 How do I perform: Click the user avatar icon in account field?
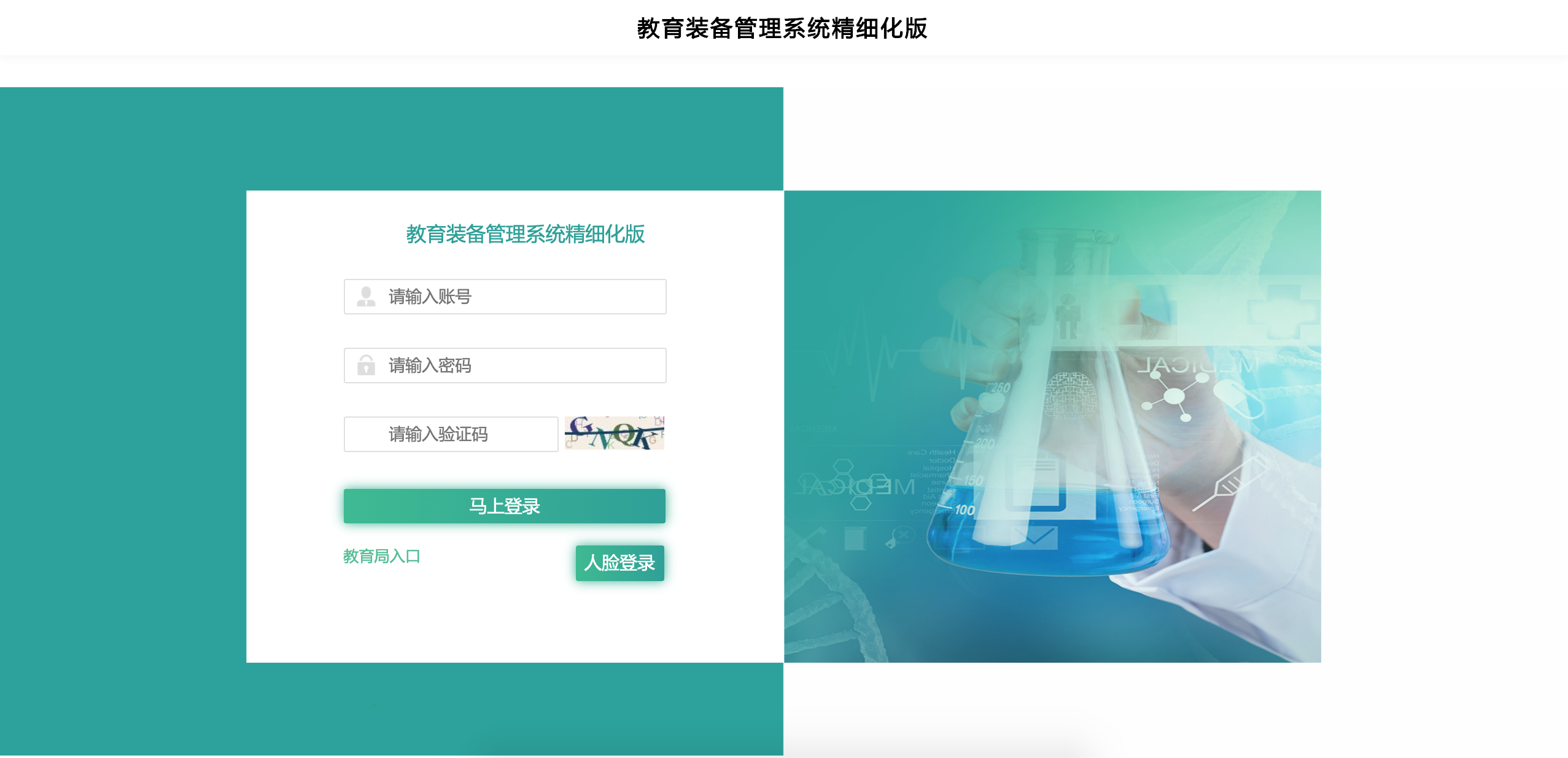(367, 297)
